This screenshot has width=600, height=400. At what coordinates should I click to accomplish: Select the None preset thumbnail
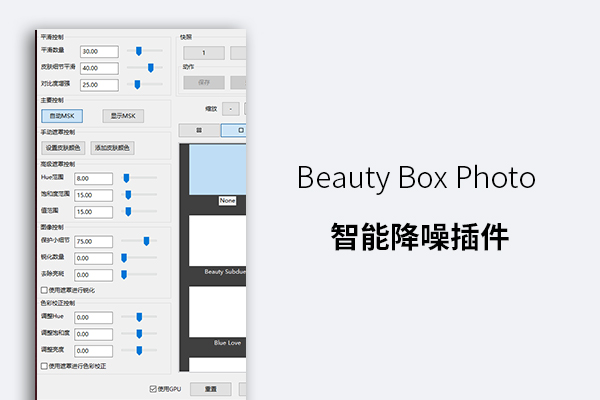coord(218,170)
